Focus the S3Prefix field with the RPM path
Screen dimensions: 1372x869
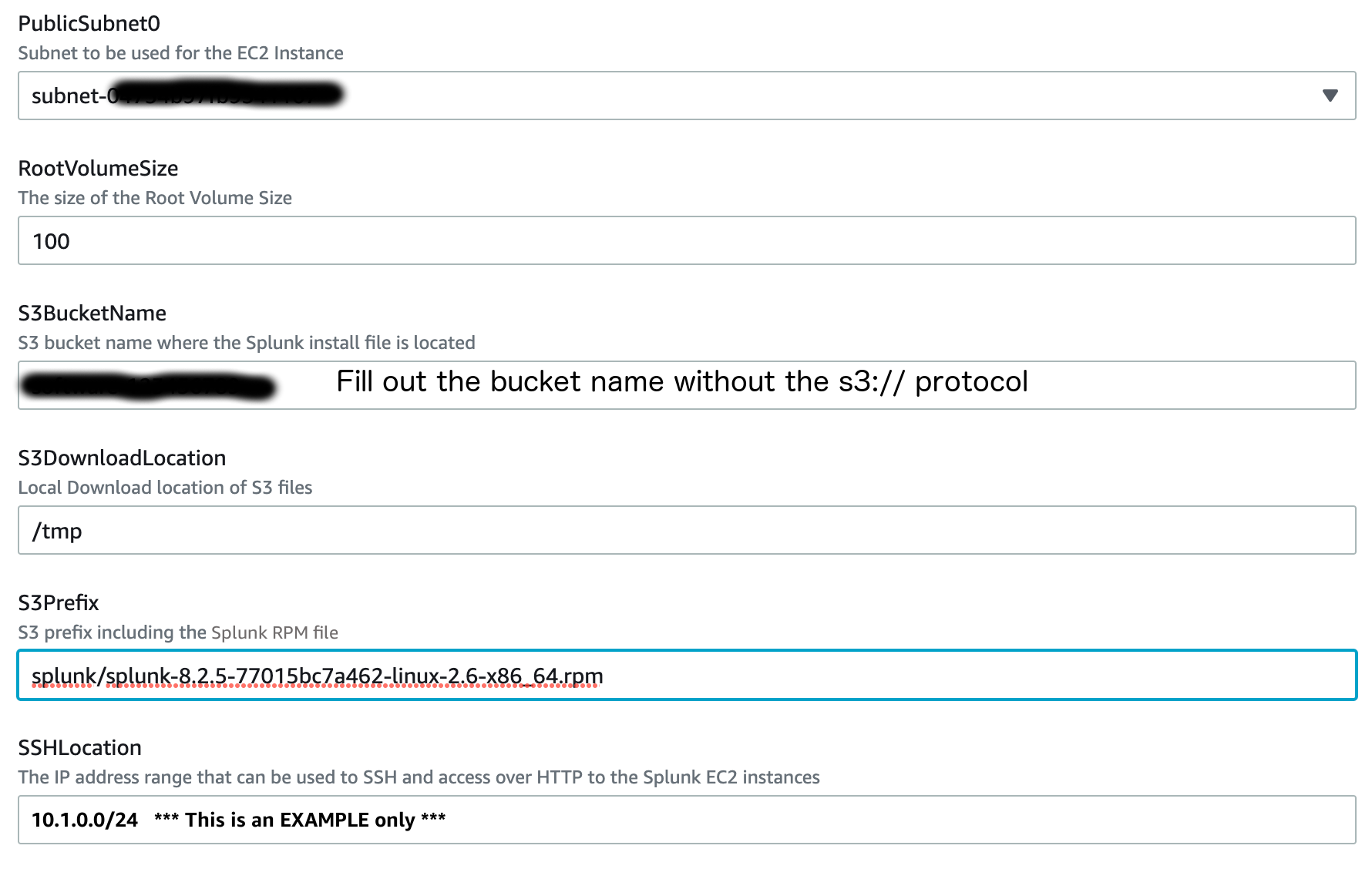click(686, 676)
